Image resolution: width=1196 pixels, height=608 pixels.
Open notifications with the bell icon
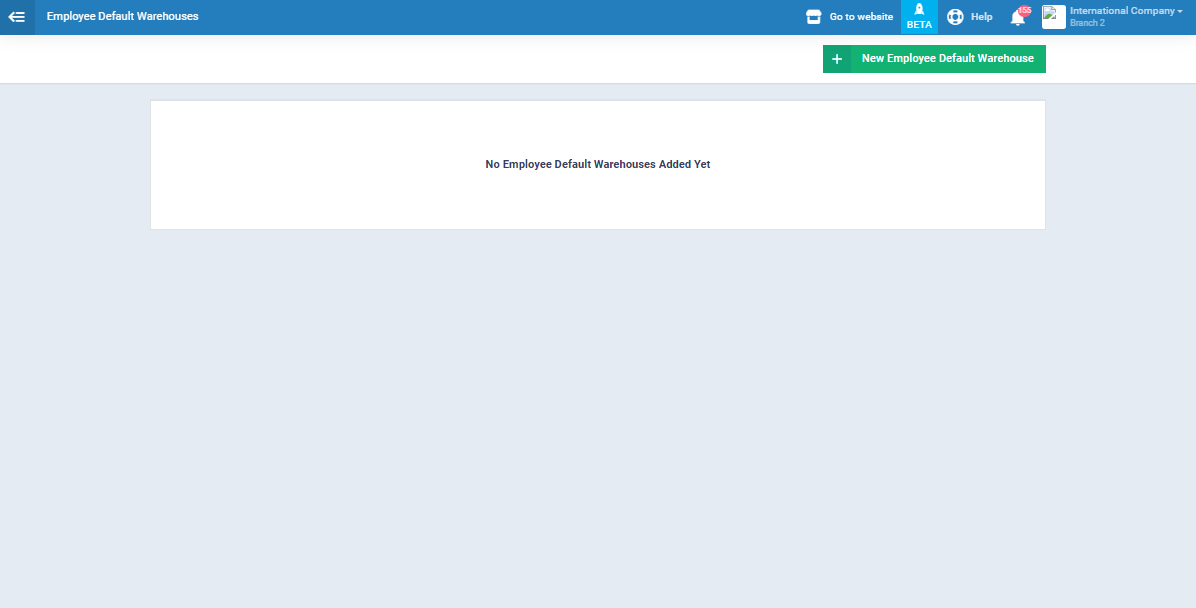1017,18
